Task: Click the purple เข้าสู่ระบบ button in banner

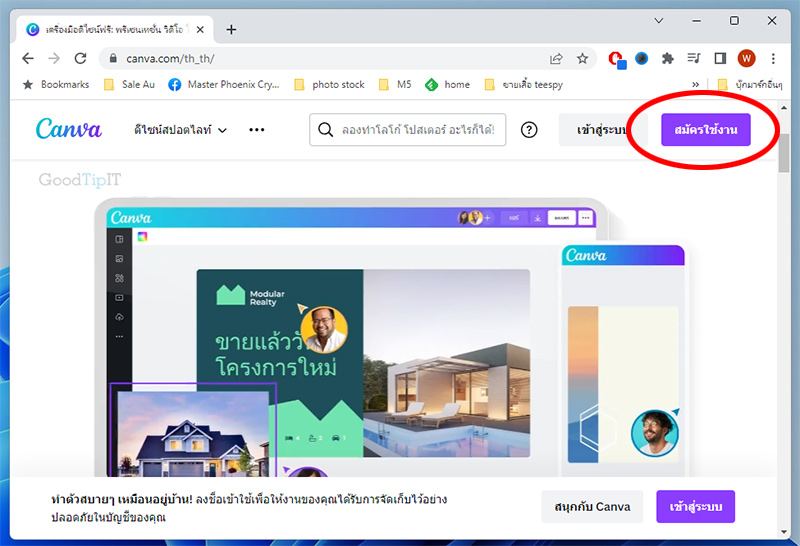Action: click(x=695, y=507)
